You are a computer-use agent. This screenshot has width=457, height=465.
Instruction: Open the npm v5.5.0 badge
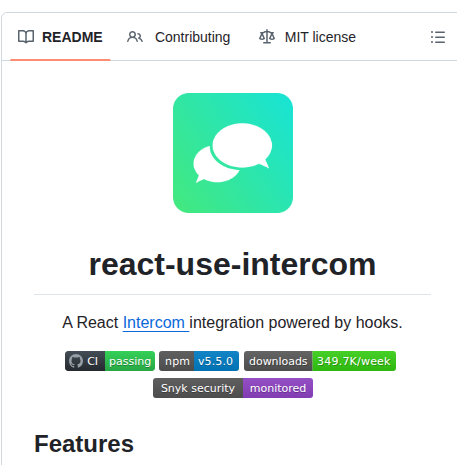199,361
